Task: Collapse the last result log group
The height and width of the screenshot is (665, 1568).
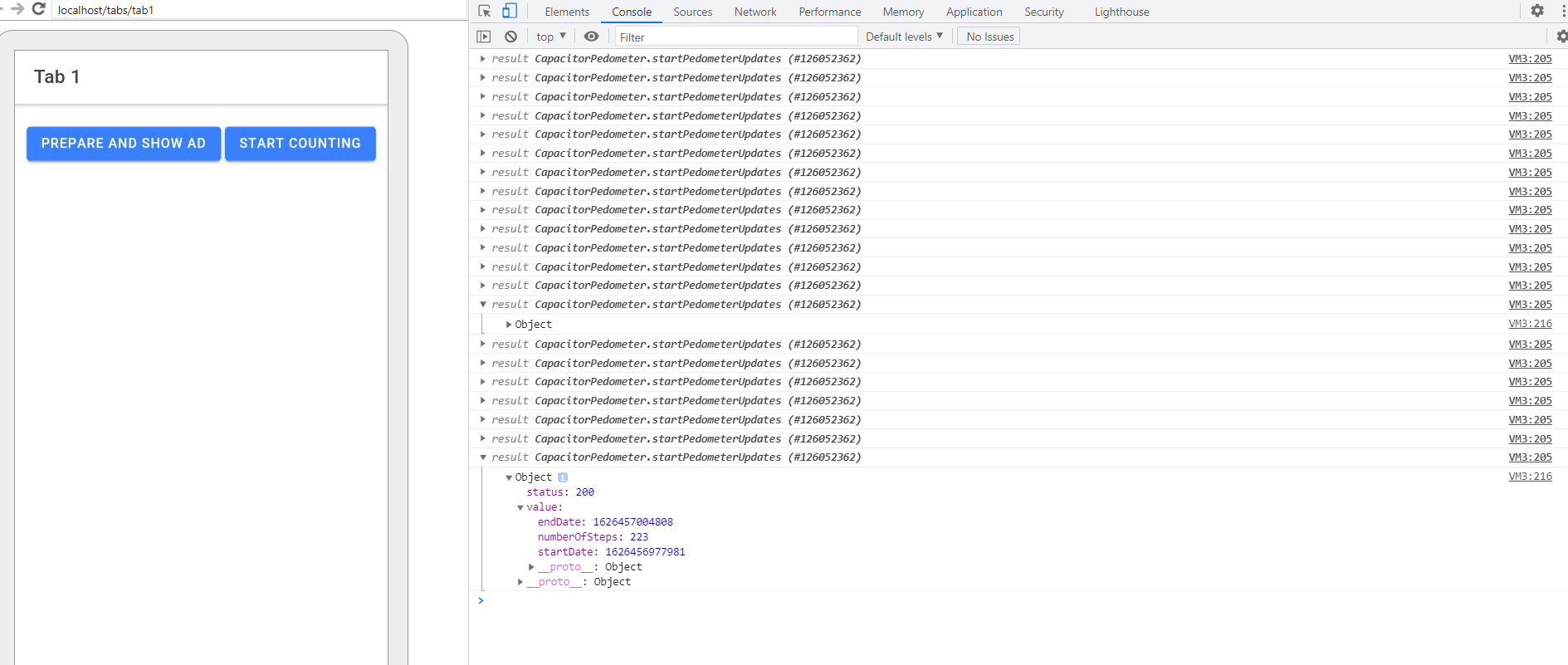Action: click(x=482, y=457)
